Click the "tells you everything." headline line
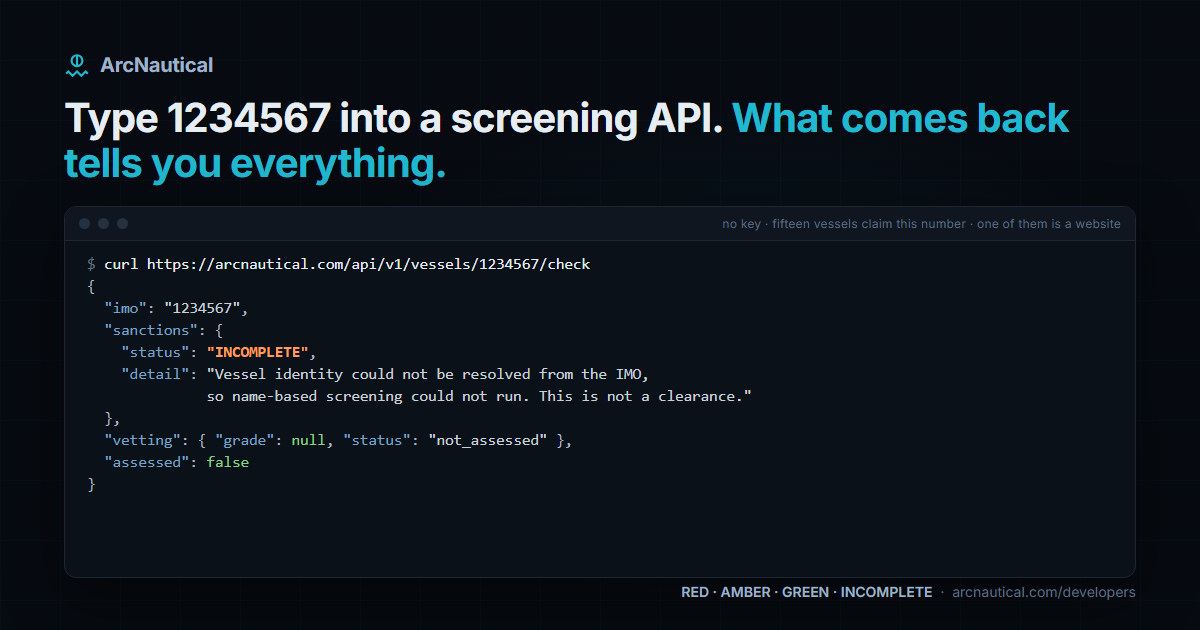Screen dimensions: 1200x630 [x=255, y=165]
